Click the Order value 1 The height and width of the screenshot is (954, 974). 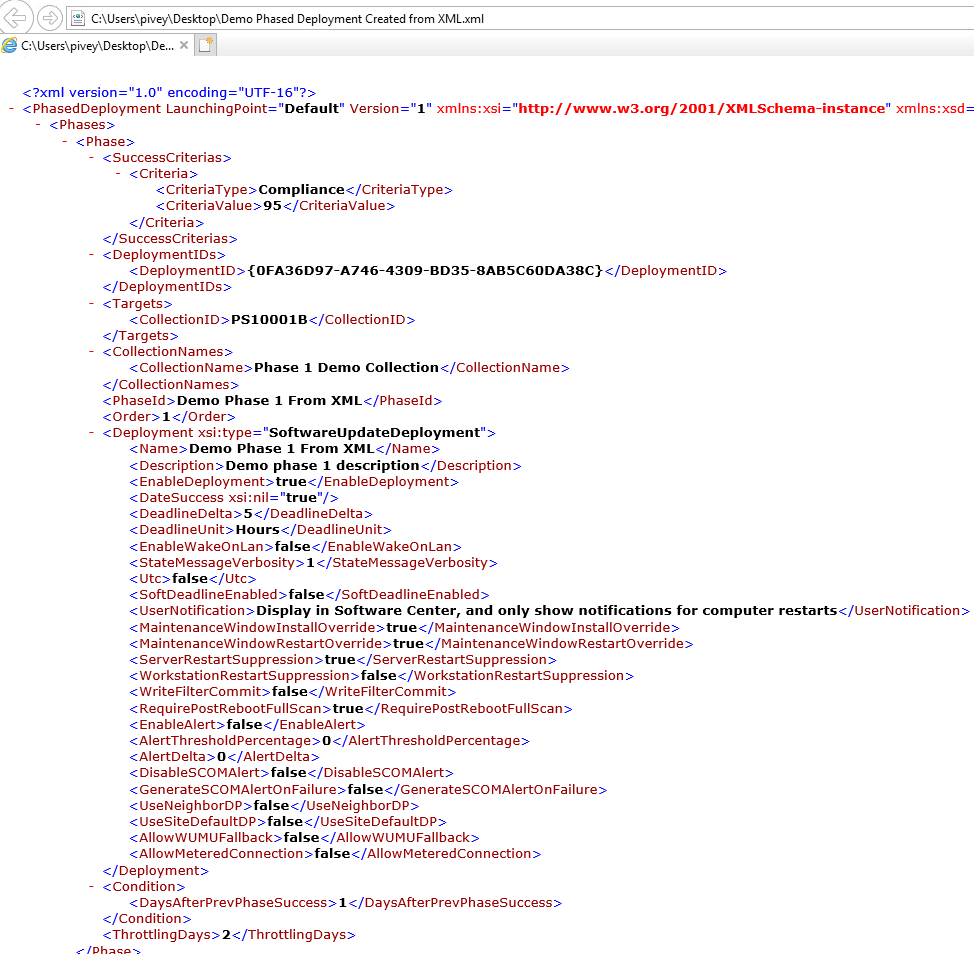[166, 417]
